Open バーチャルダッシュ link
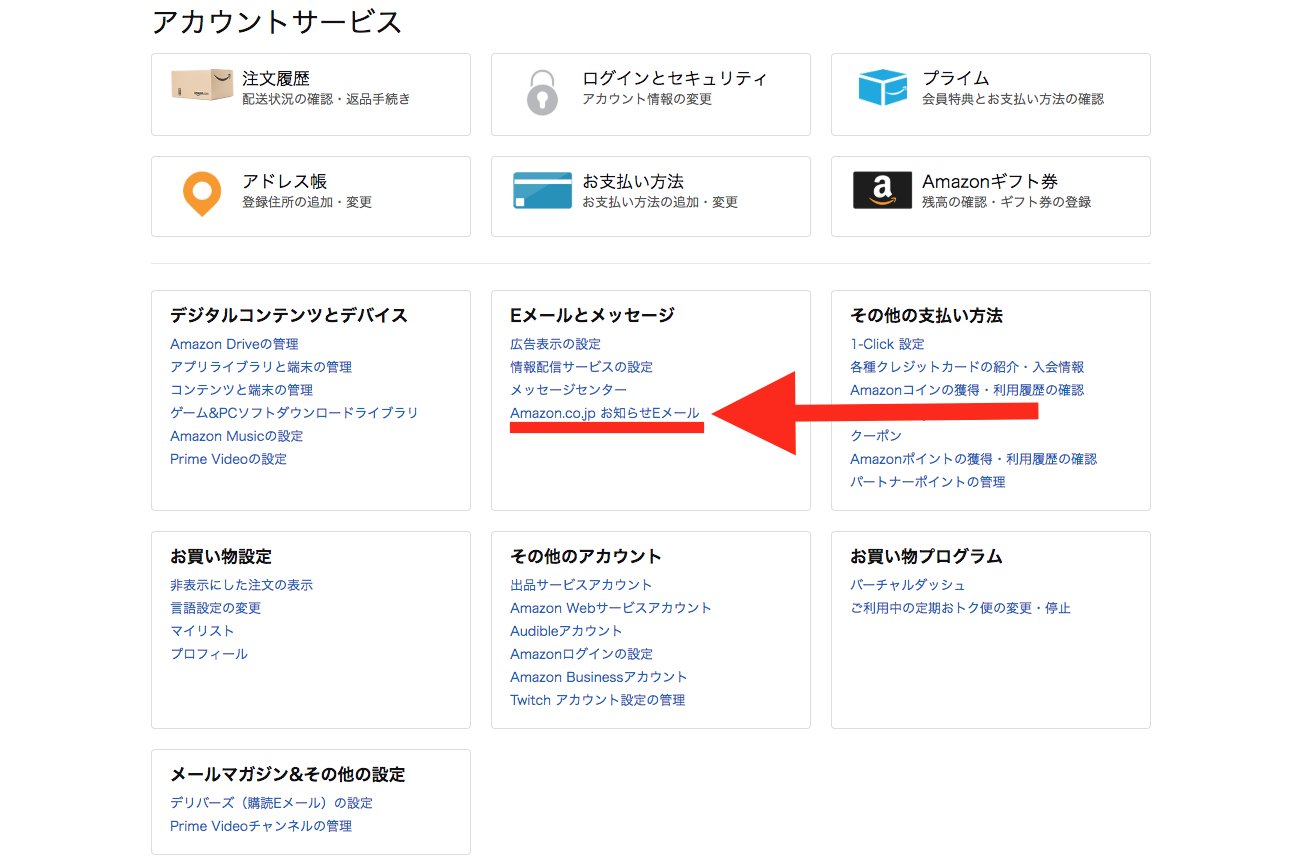 pyautogui.click(x=908, y=585)
